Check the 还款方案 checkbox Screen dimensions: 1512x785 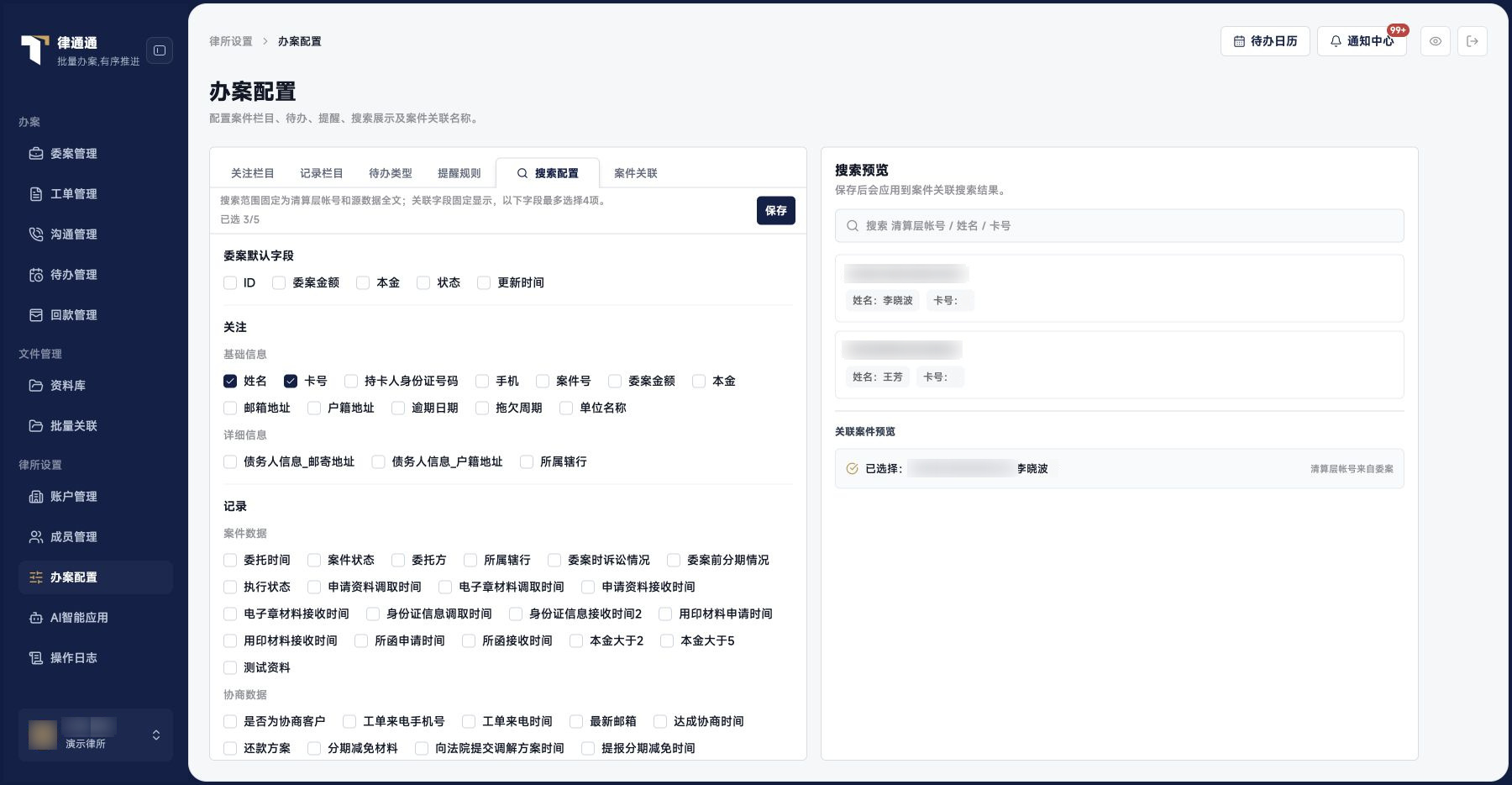tap(230, 749)
